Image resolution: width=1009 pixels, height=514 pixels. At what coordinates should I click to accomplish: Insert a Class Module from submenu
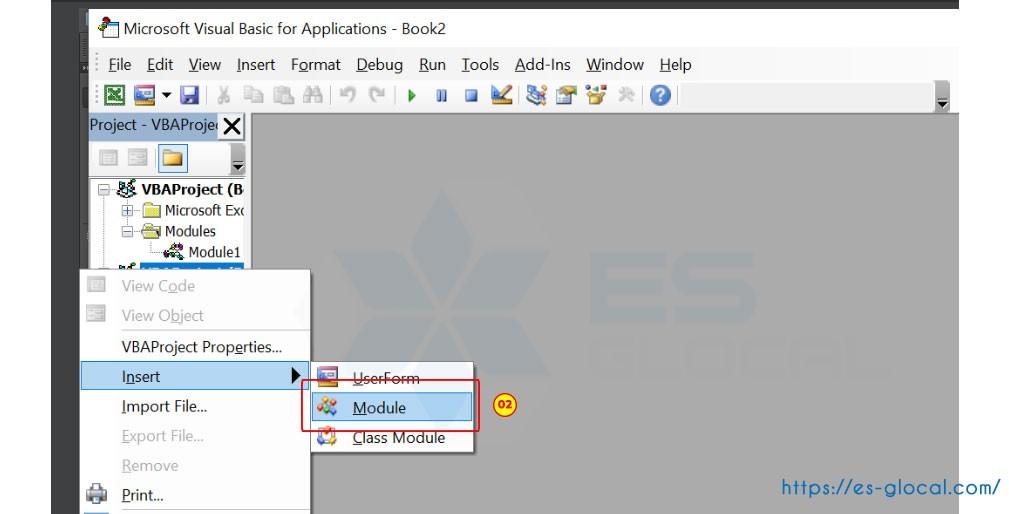[393, 438]
